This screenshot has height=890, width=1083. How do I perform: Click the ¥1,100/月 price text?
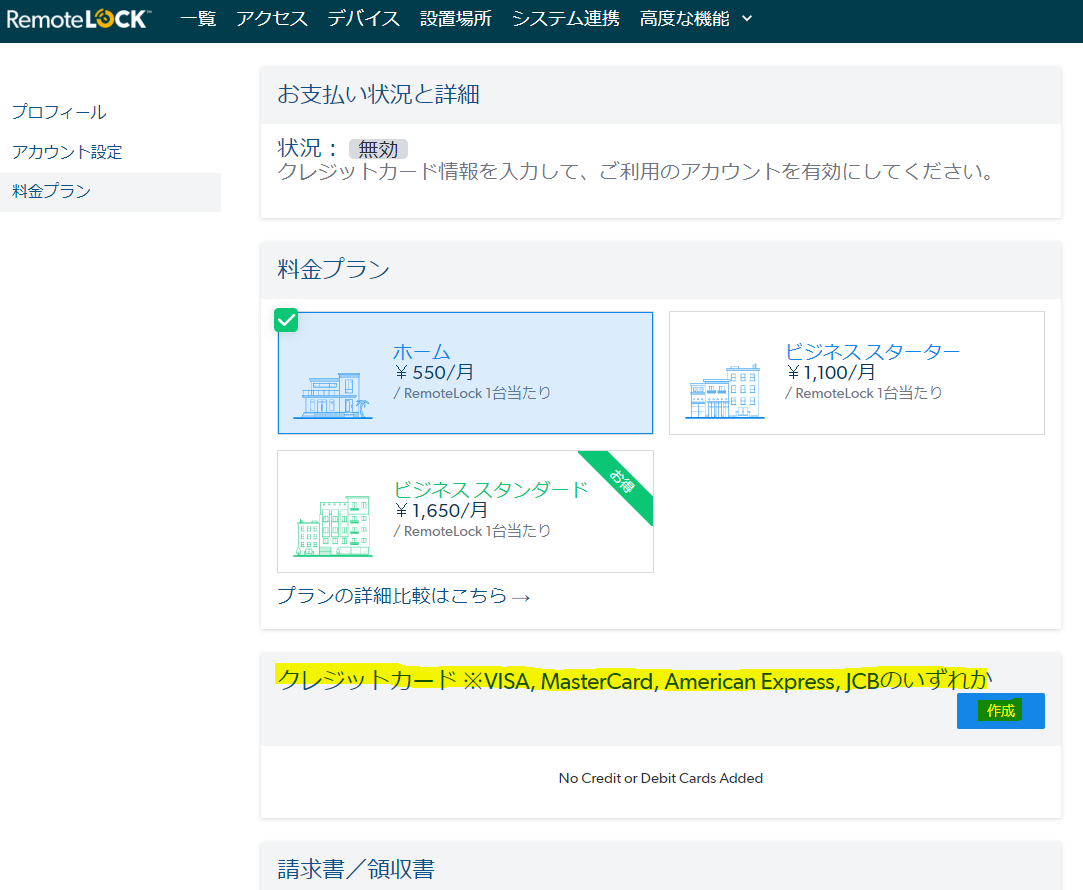831,373
